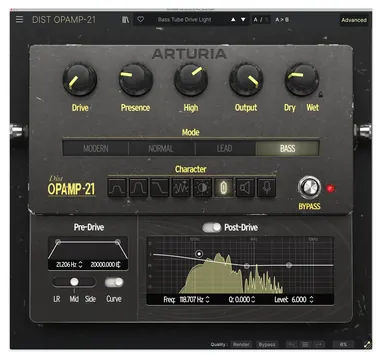Click the resize handle icon at corner
The image size is (382, 360).
[x=367, y=344]
